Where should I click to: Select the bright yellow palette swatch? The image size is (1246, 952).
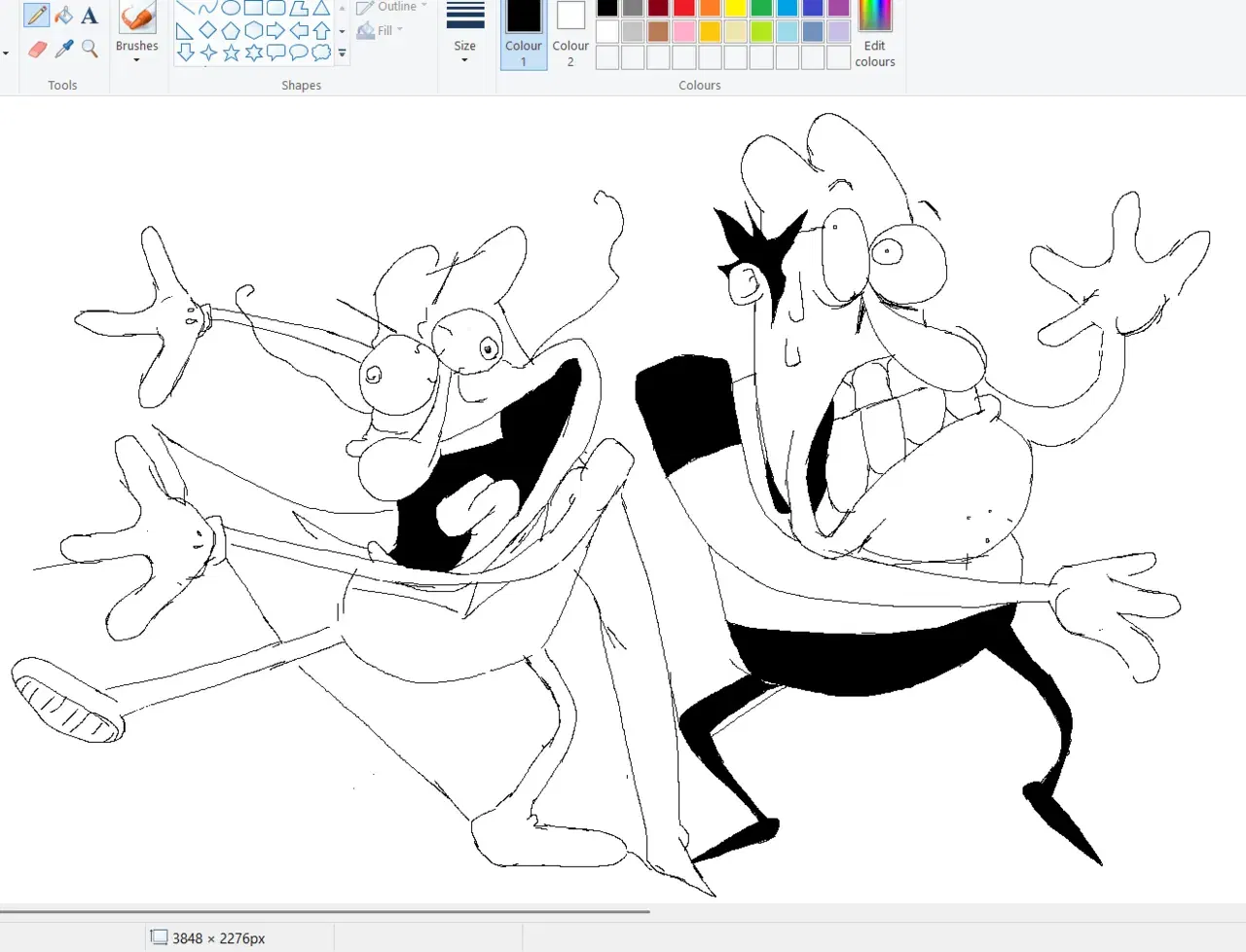(x=736, y=7)
